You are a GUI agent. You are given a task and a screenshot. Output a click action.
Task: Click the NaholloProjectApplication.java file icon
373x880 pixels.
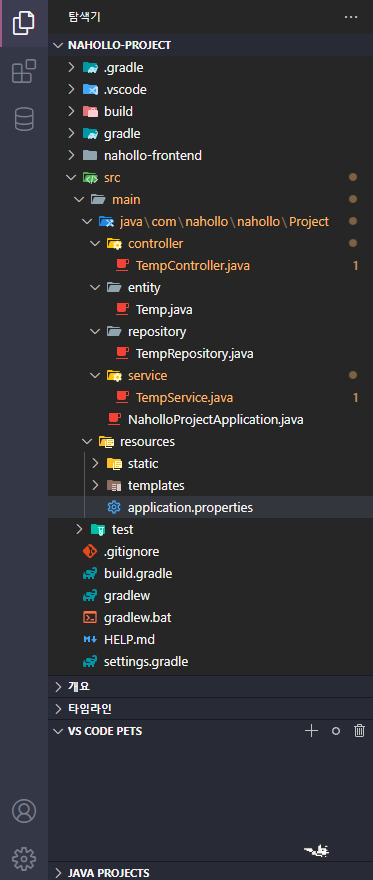pos(114,419)
